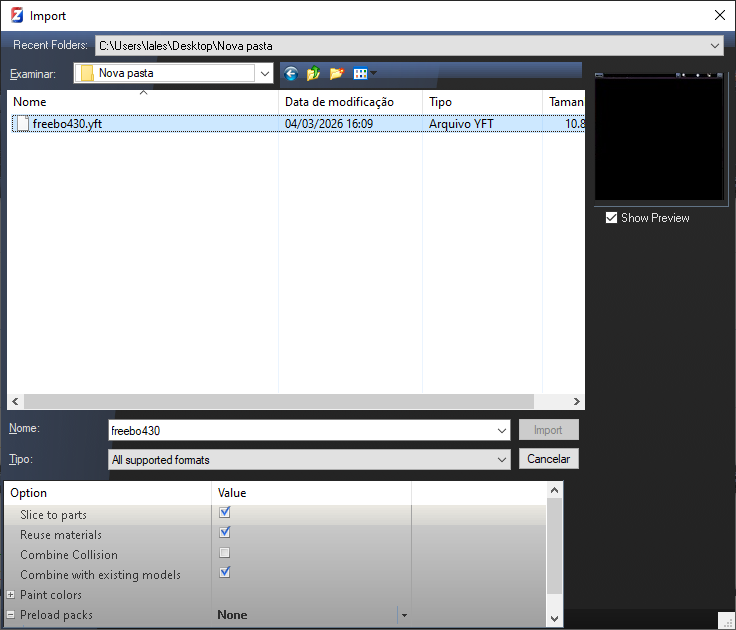Enable Combine Collision option
The image size is (736, 630).
coord(225,553)
